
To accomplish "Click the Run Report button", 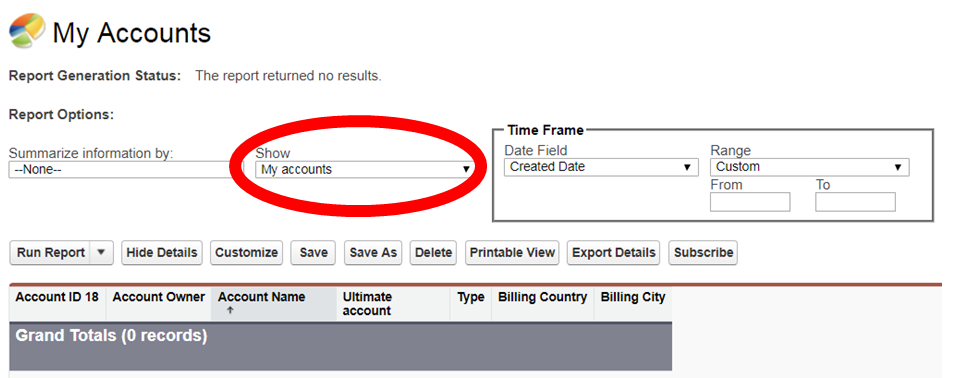I will coord(51,253).
